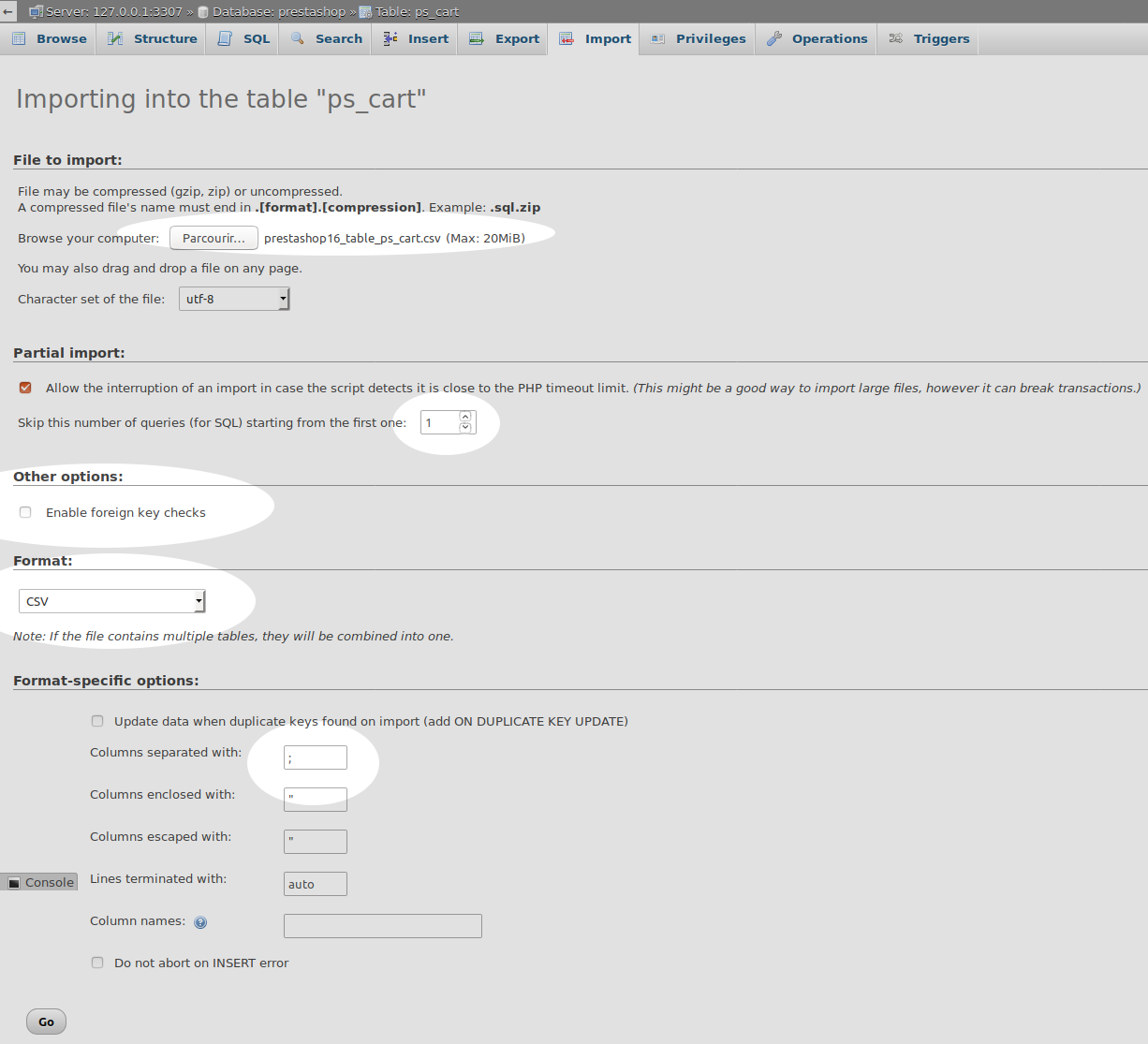Click the Privileges tab icon
Screen dimensions: 1148x1044
[x=657, y=38]
